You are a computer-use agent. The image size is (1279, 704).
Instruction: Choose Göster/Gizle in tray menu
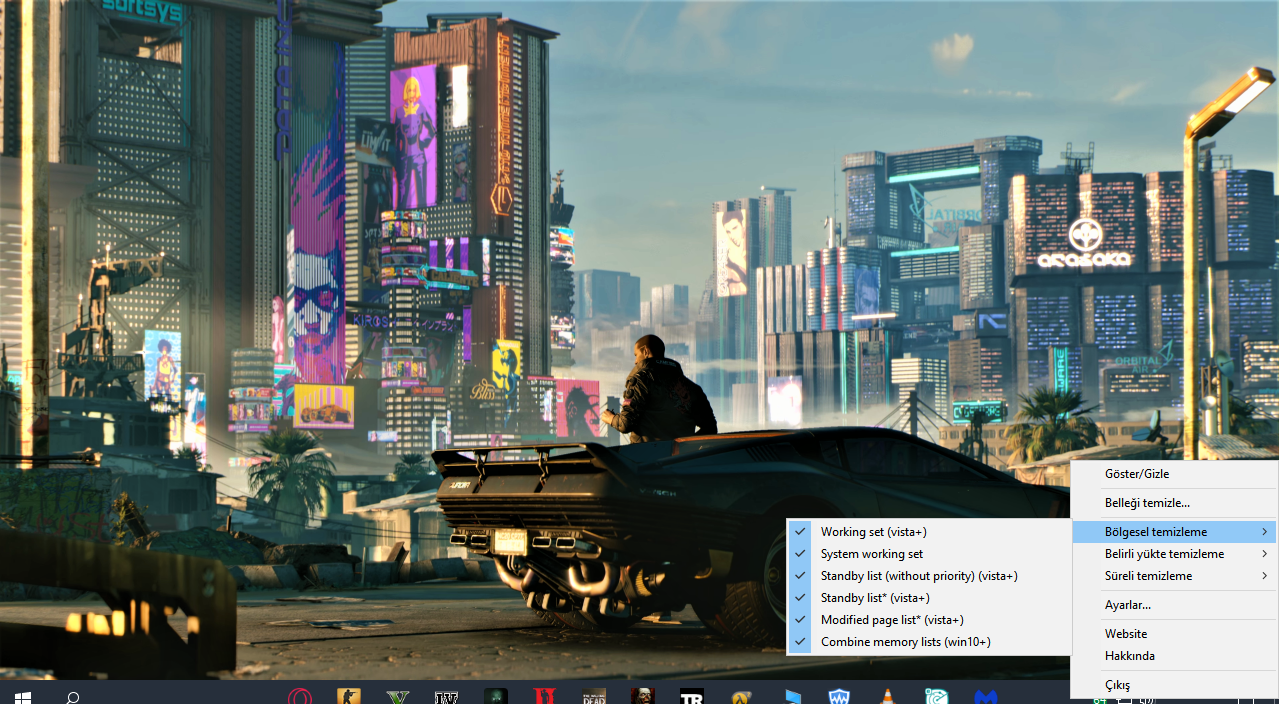click(1174, 474)
